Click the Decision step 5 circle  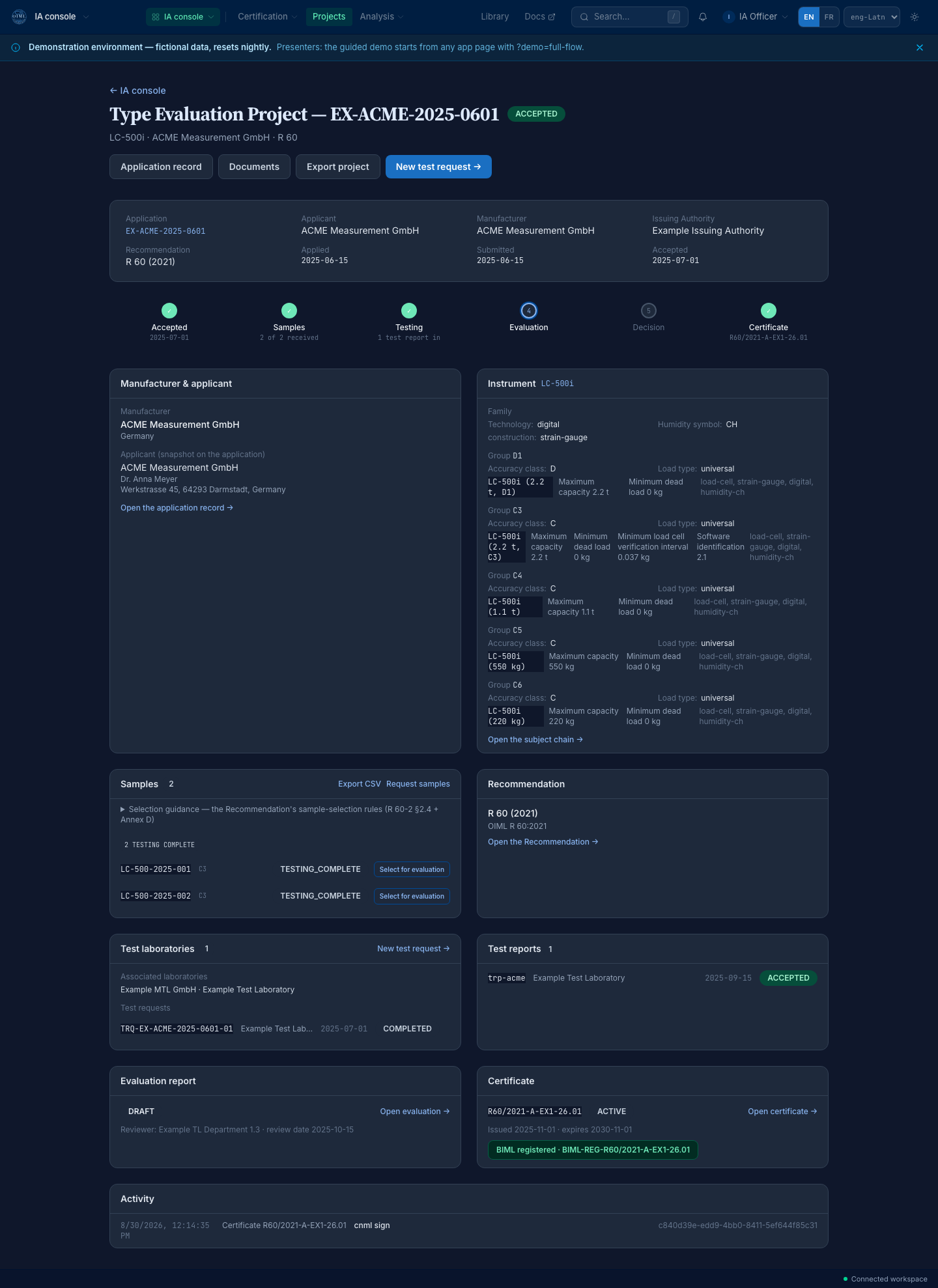pyautogui.click(x=649, y=311)
